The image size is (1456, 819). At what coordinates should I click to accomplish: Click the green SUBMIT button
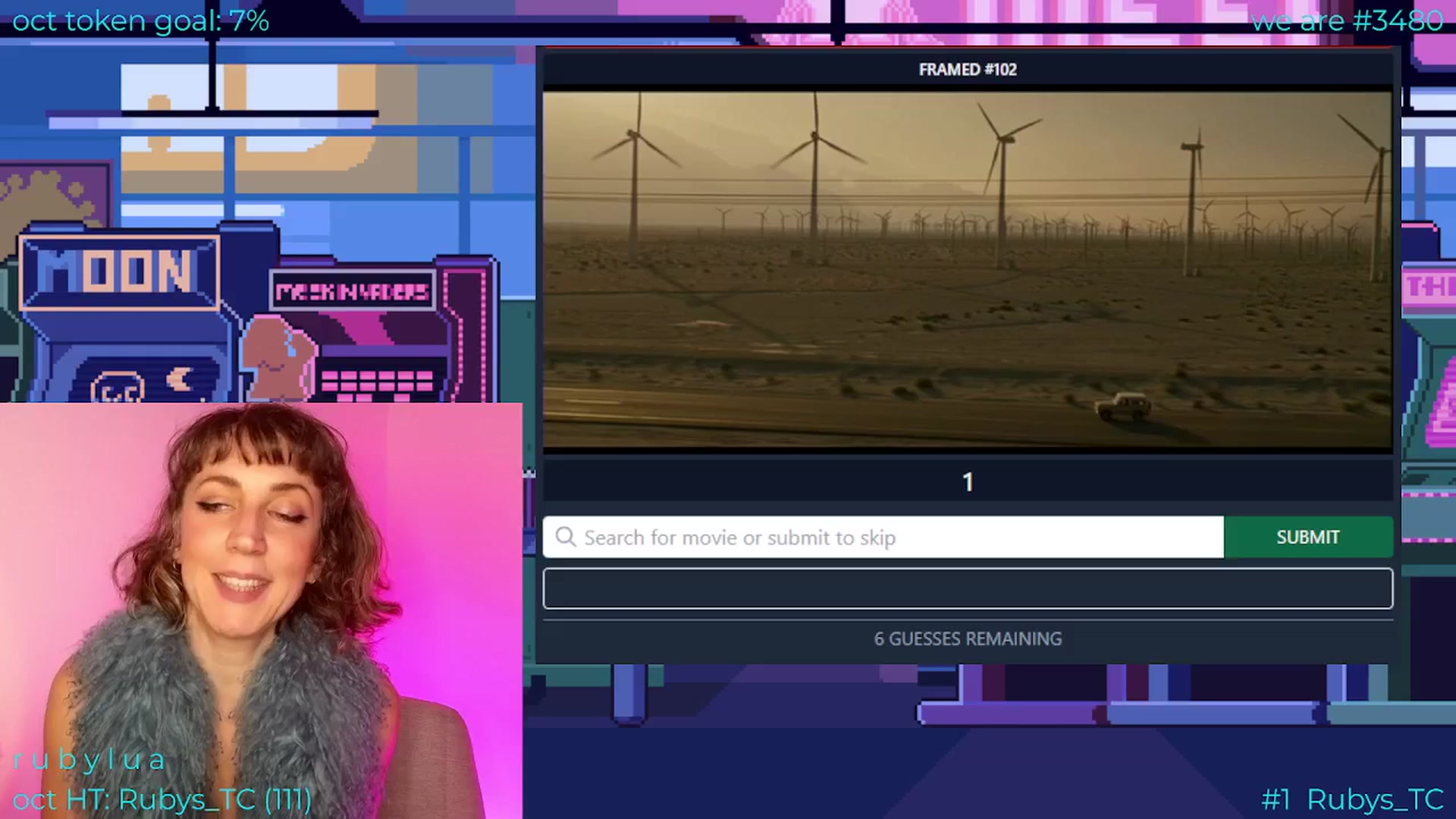click(x=1308, y=537)
